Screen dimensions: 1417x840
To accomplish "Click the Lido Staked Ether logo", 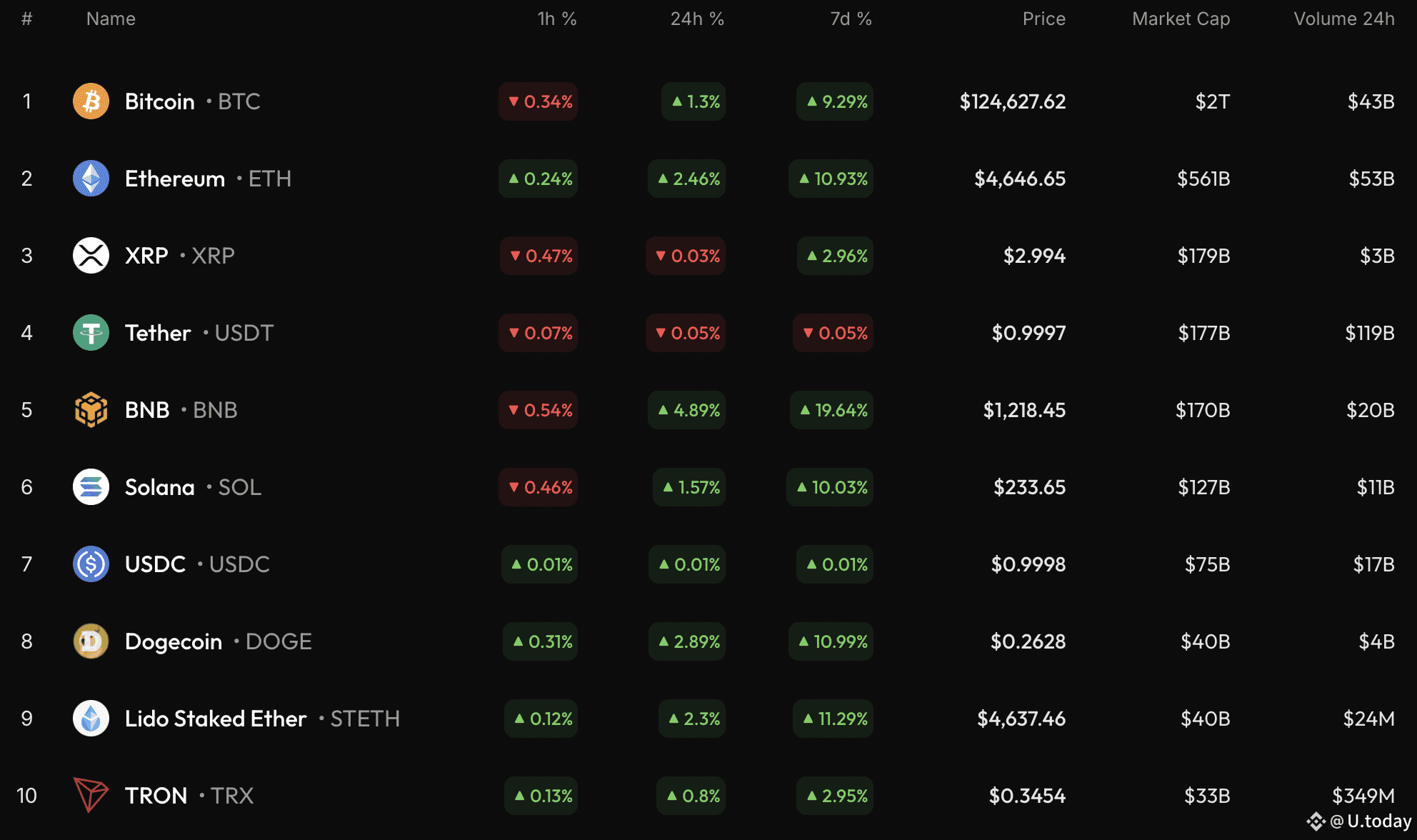I will point(91,719).
